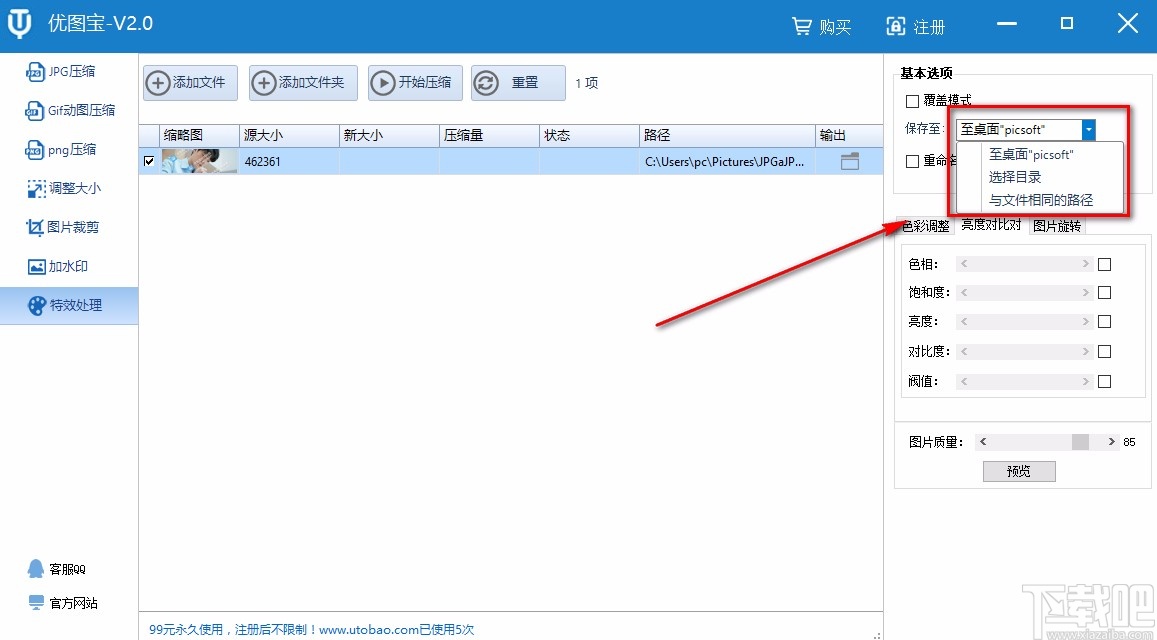Image resolution: width=1157 pixels, height=640 pixels.
Task: Click the 阈值 slider track
Action: [x=1024, y=382]
